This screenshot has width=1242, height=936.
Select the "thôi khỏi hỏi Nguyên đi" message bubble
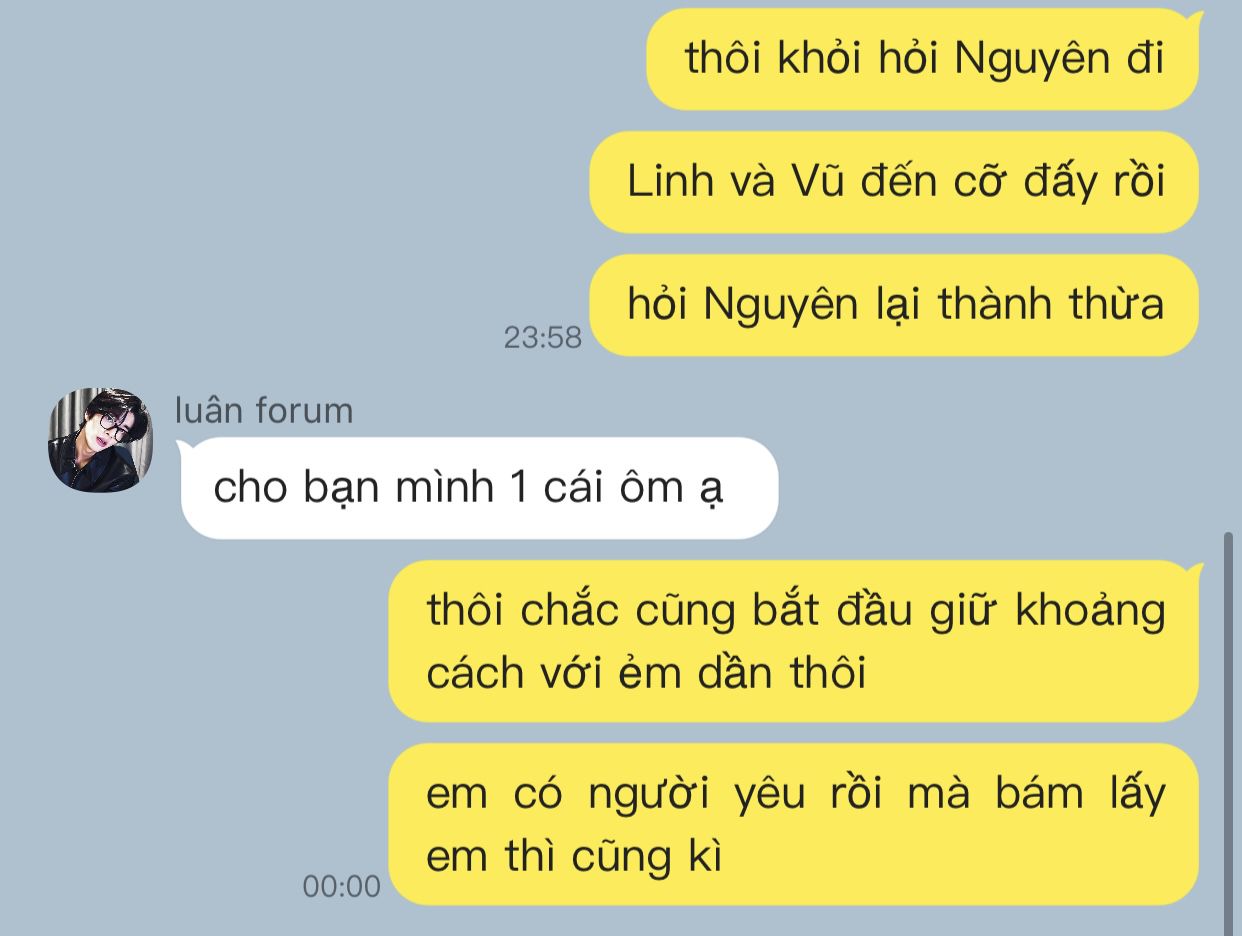(923, 59)
